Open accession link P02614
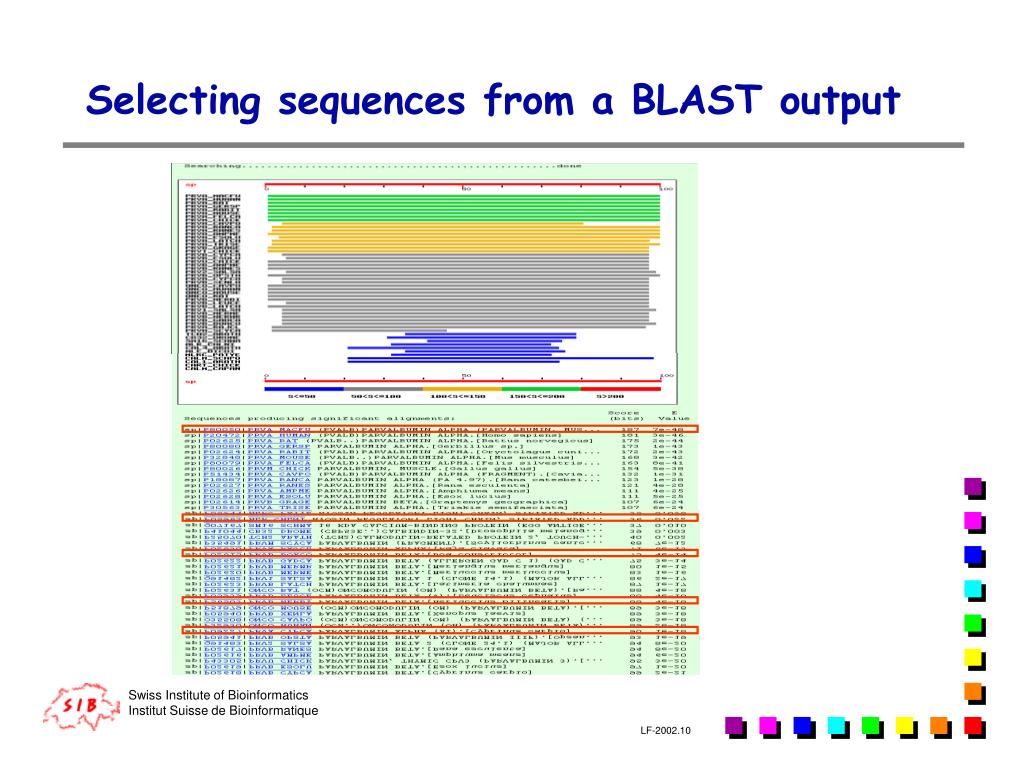 [221, 502]
